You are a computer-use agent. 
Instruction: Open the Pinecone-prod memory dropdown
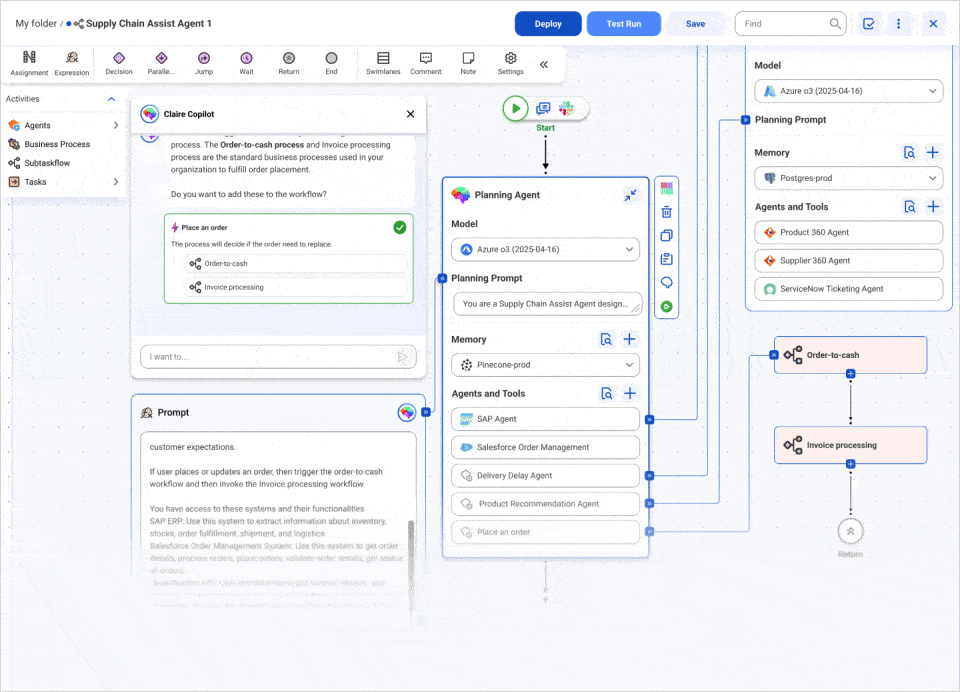[546, 365]
